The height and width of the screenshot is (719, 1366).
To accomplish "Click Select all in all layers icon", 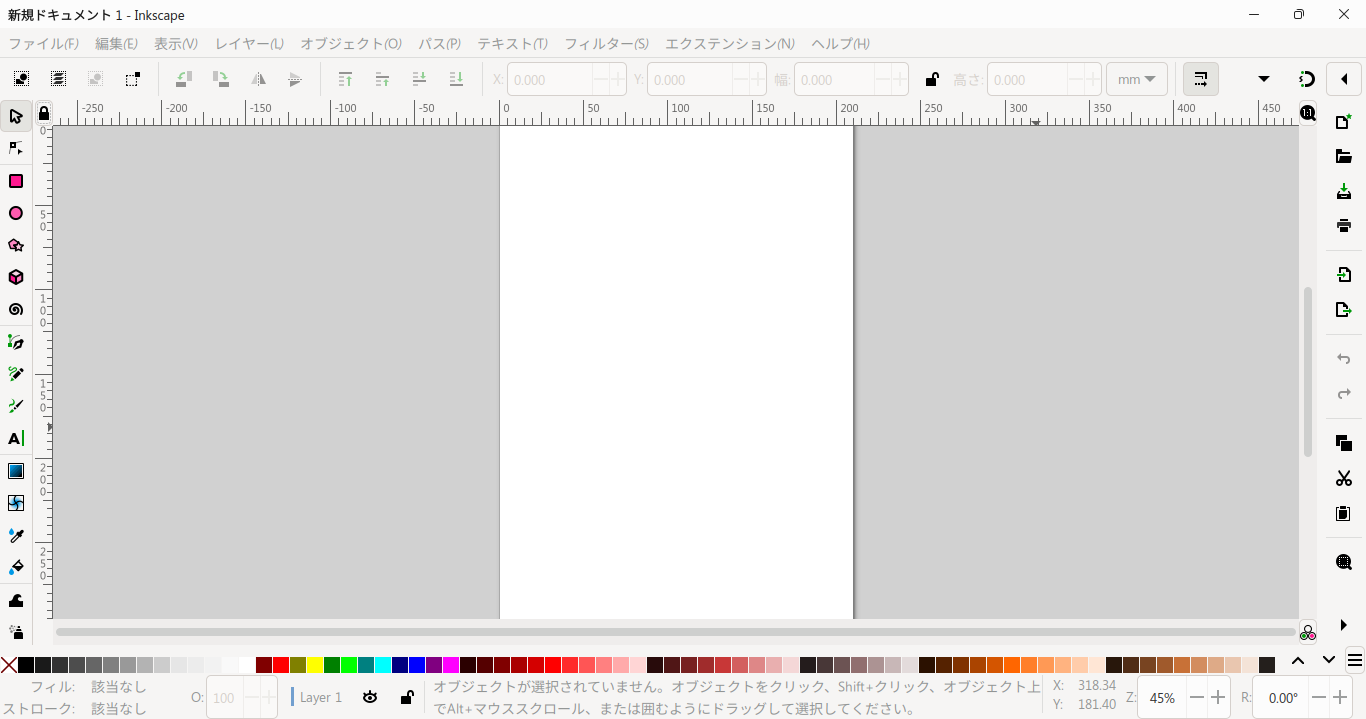I will (x=58, y=79).
